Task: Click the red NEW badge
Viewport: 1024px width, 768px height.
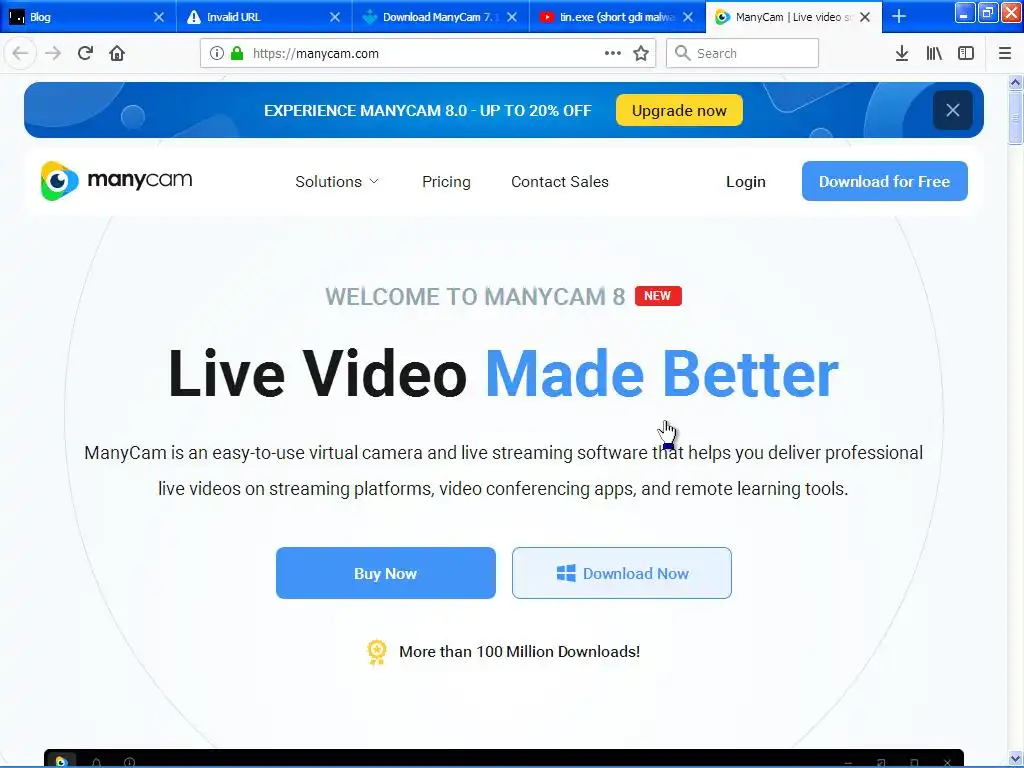Action: [658, 296]
